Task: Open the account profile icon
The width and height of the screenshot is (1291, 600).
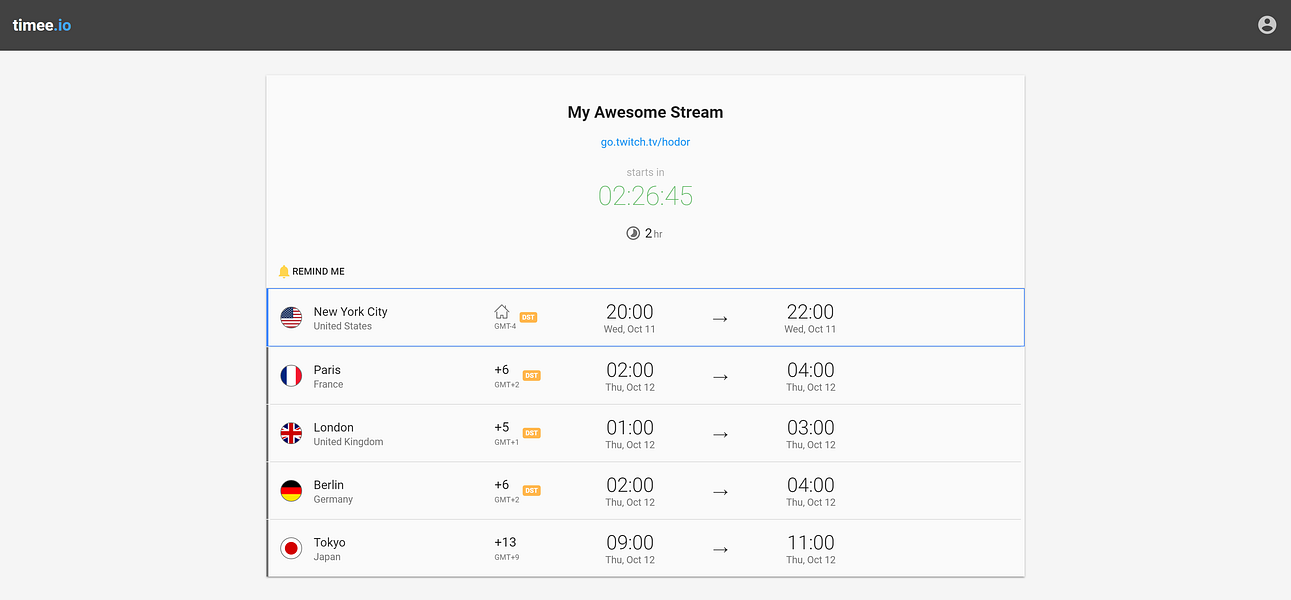Action: pyautogui.click(x=1267, y=25)
